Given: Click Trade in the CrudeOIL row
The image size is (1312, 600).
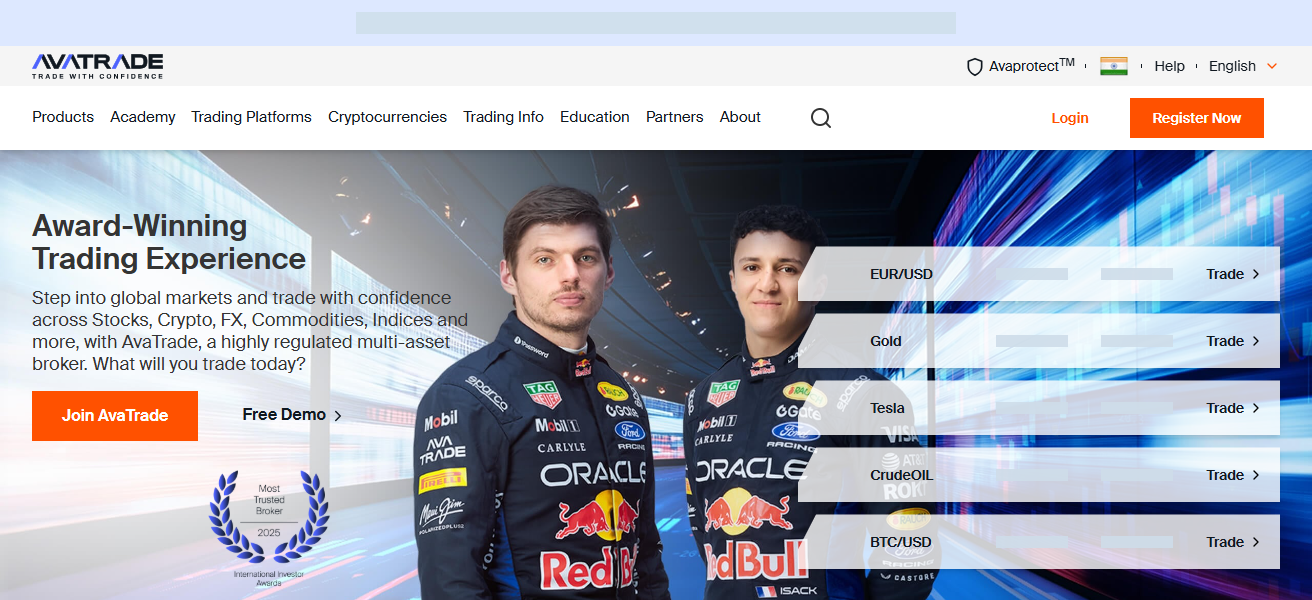Looking at the screenshot, I should pyautogui.click(x=1225, y=475).
